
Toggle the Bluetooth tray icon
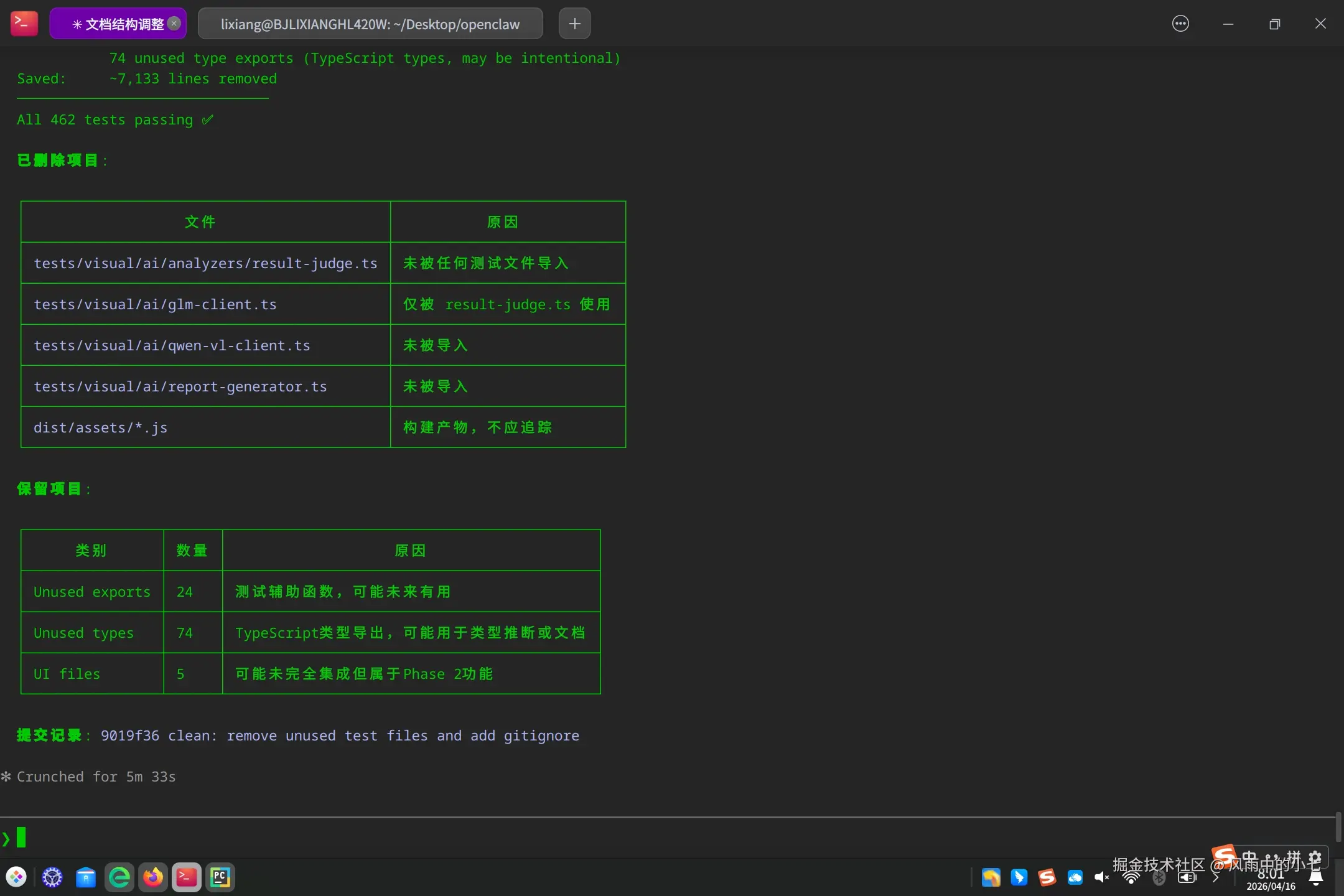1159,877
